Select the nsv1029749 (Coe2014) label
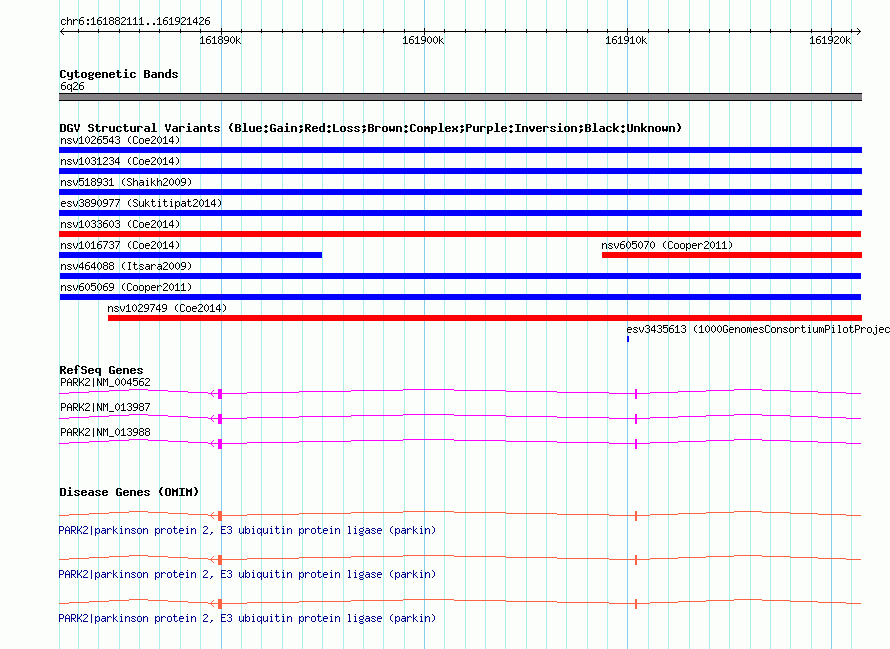The width and height of the screenshot is (890, 649). click(x=167, y=308)
